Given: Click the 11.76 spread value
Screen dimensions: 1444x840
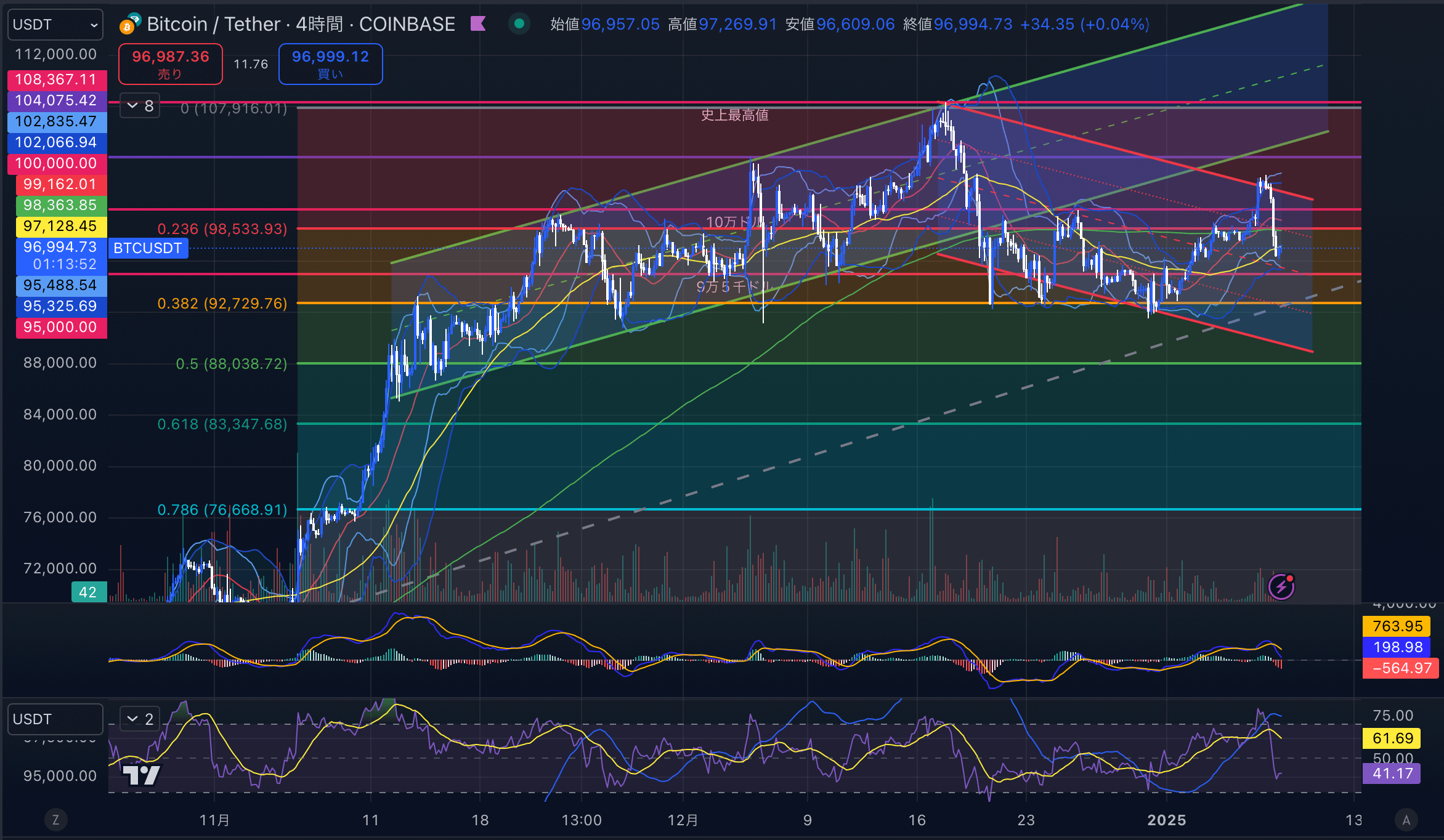Looking at the screenshot, I should [x=251, y=64].
